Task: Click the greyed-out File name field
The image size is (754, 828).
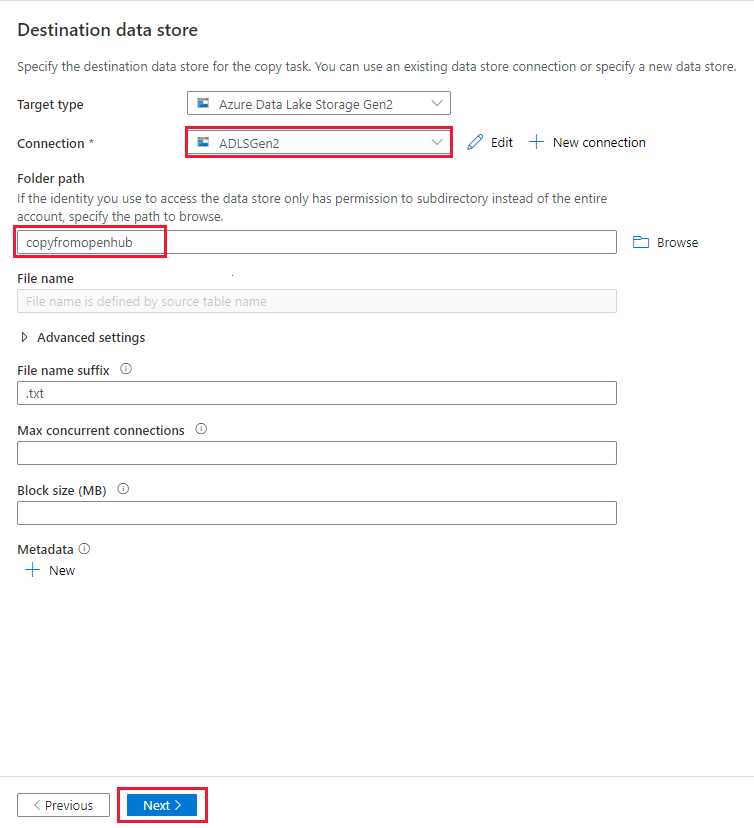Action: (x=316, y=301)
